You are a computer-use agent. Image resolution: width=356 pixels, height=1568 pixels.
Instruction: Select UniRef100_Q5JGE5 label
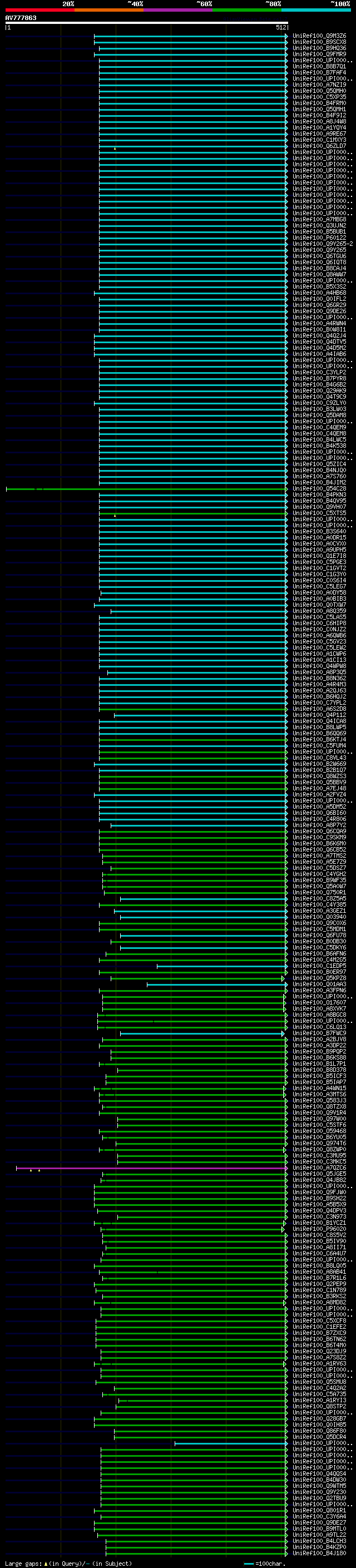(x=319, y=1174)
